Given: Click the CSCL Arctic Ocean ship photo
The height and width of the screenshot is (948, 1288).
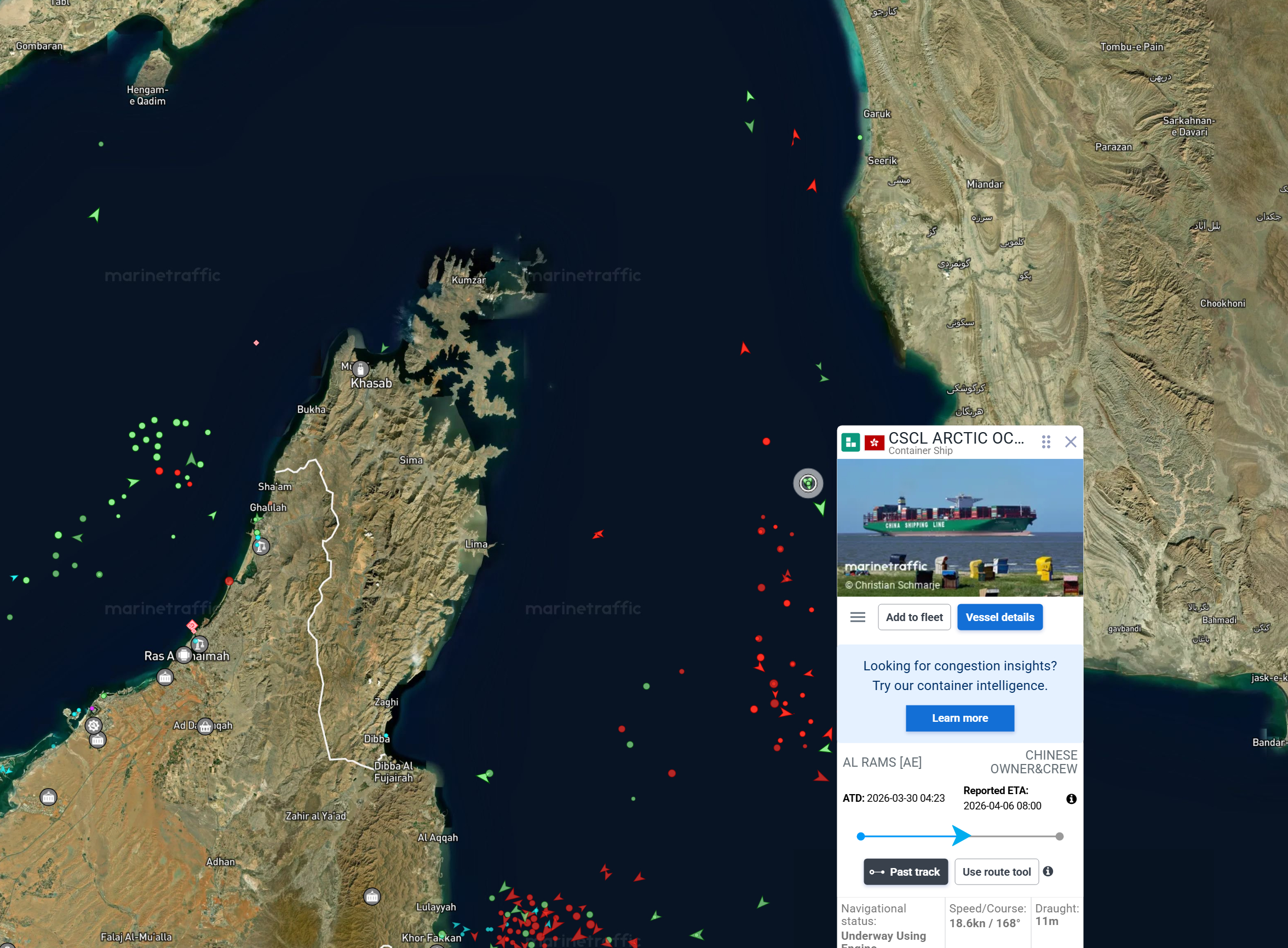Looking at the screenshot, I should pyautogui.click(x=959, y=527).
